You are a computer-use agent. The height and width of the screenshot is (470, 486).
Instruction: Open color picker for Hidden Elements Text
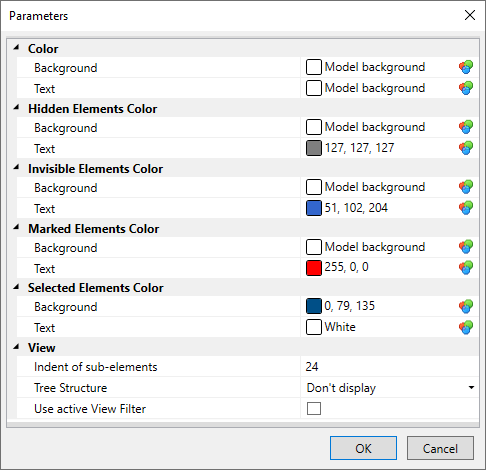(466, 148)
